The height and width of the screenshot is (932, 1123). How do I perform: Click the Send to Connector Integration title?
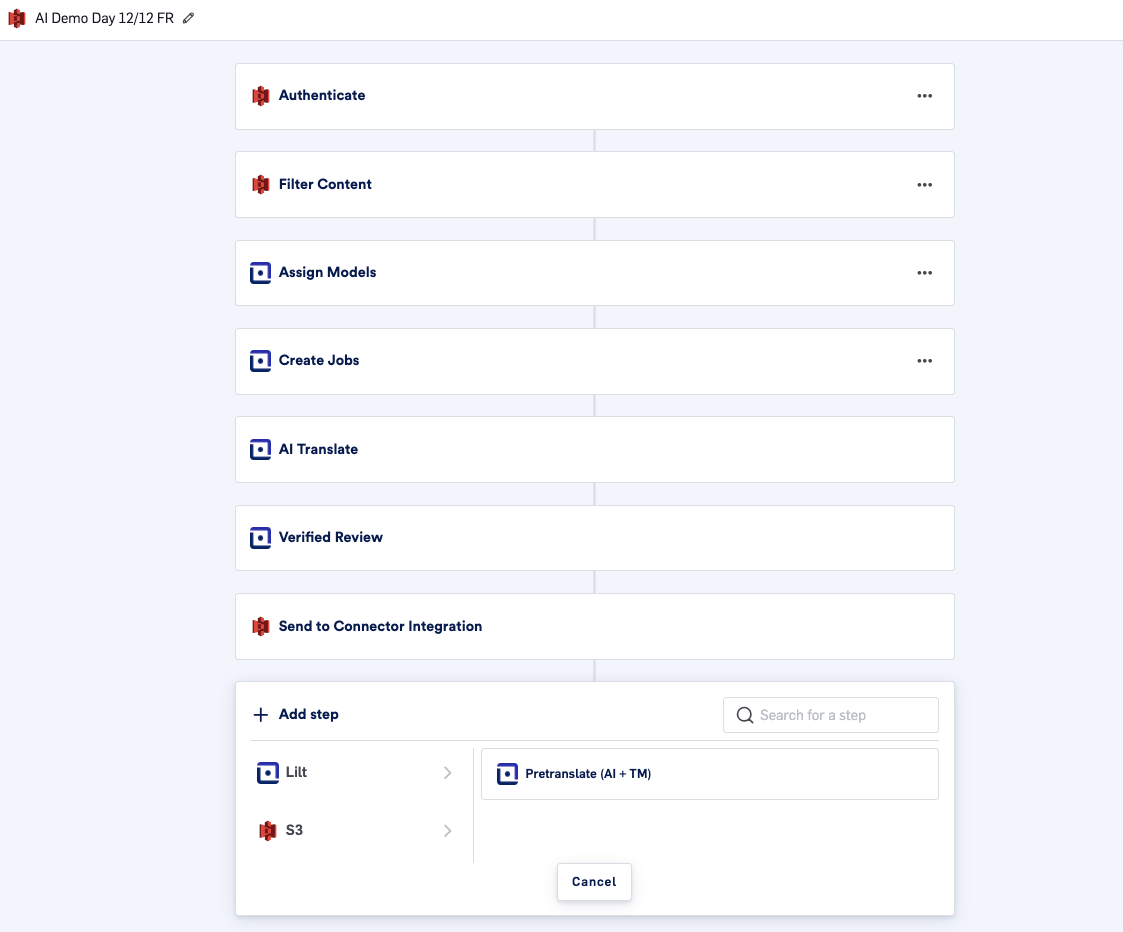pyautogui.click(x=380, y=626)
